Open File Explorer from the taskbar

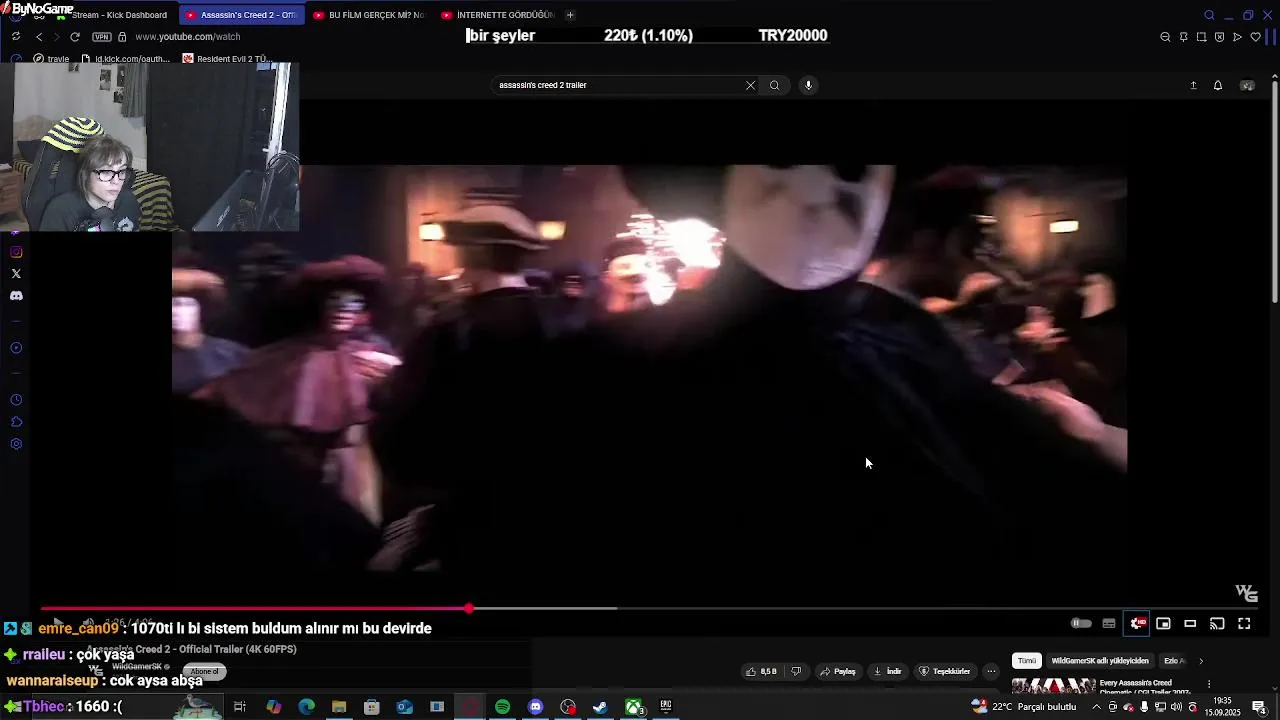(339, 707)
